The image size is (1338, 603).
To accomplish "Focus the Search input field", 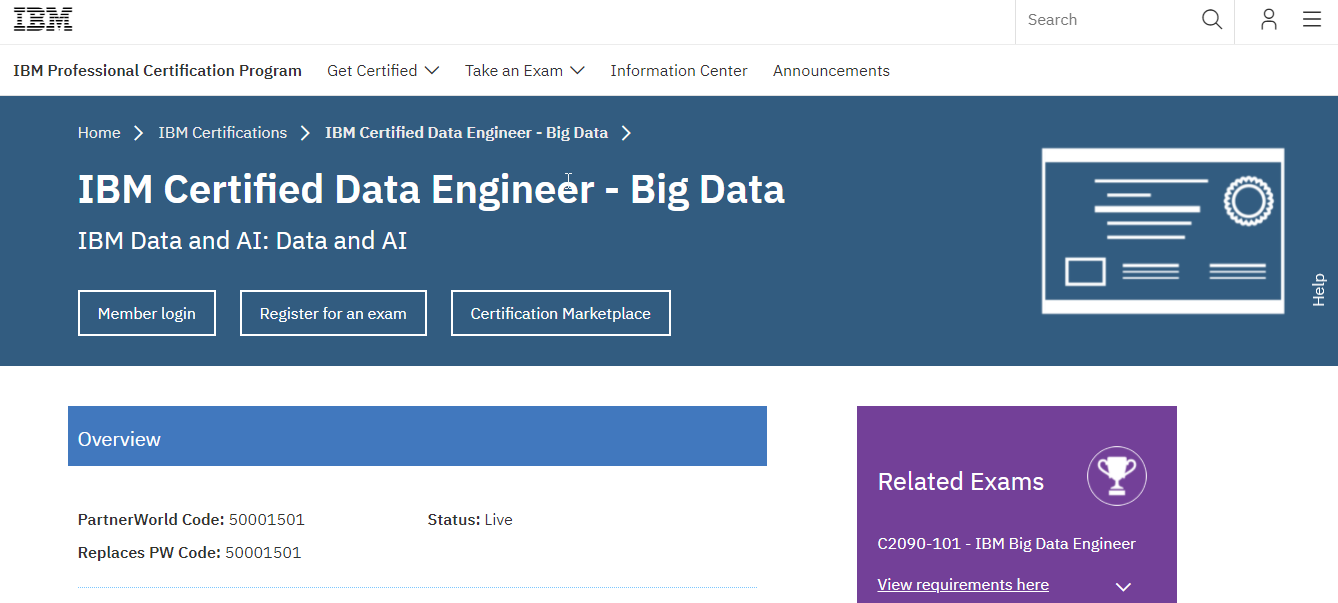I will coord(1108,20).
